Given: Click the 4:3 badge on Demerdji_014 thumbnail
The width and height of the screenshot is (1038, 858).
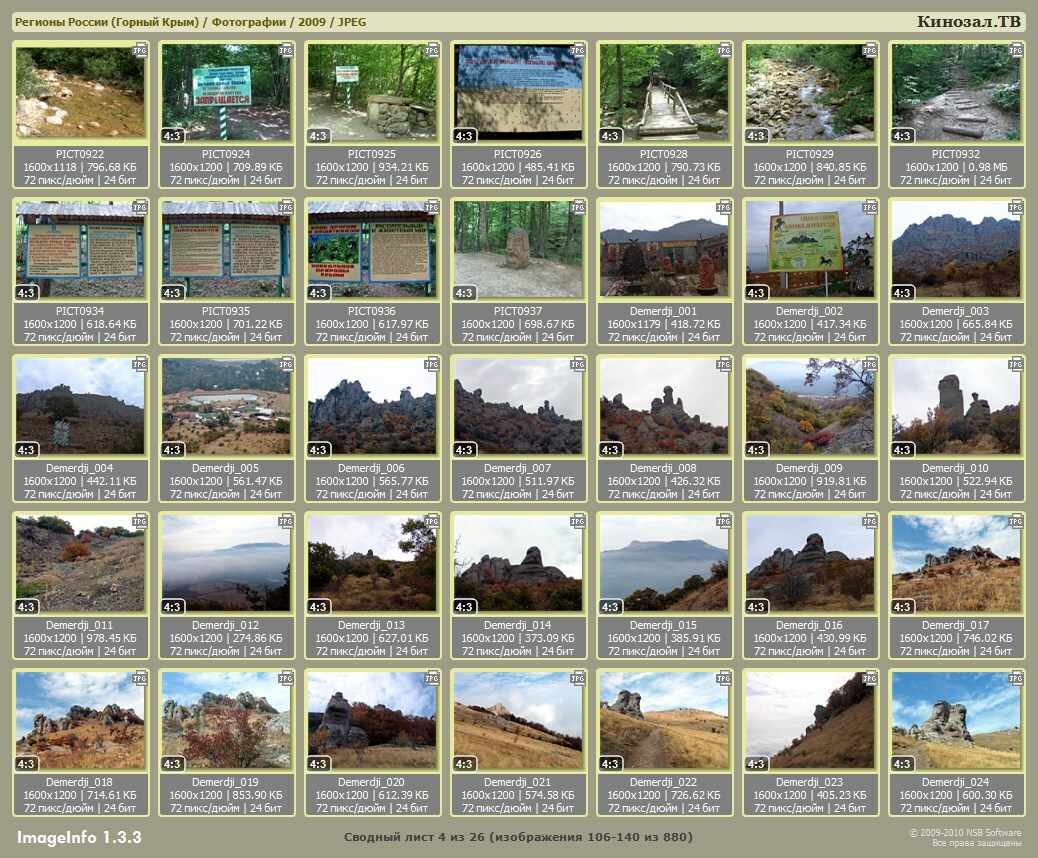Looking at the screenshot, I should click(x=465, y=607).
